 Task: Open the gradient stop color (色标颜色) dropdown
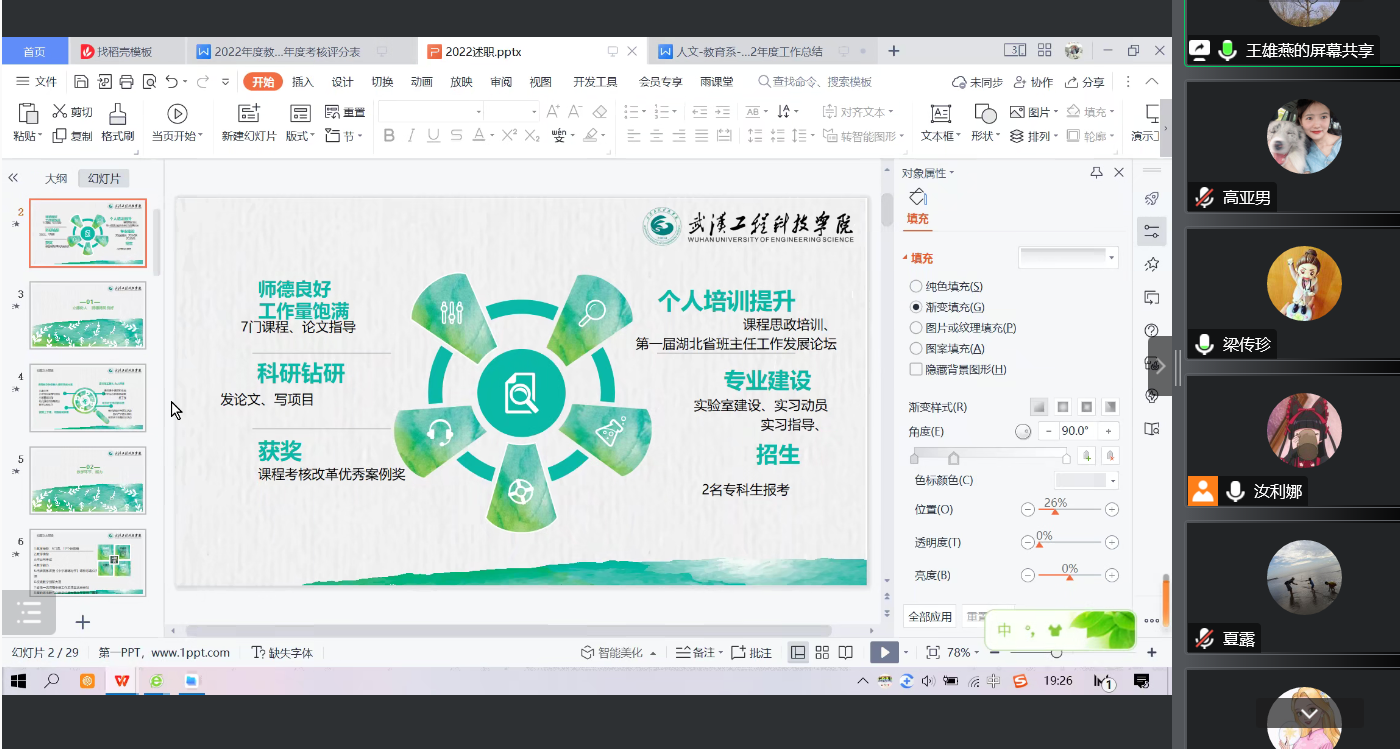1112,481
